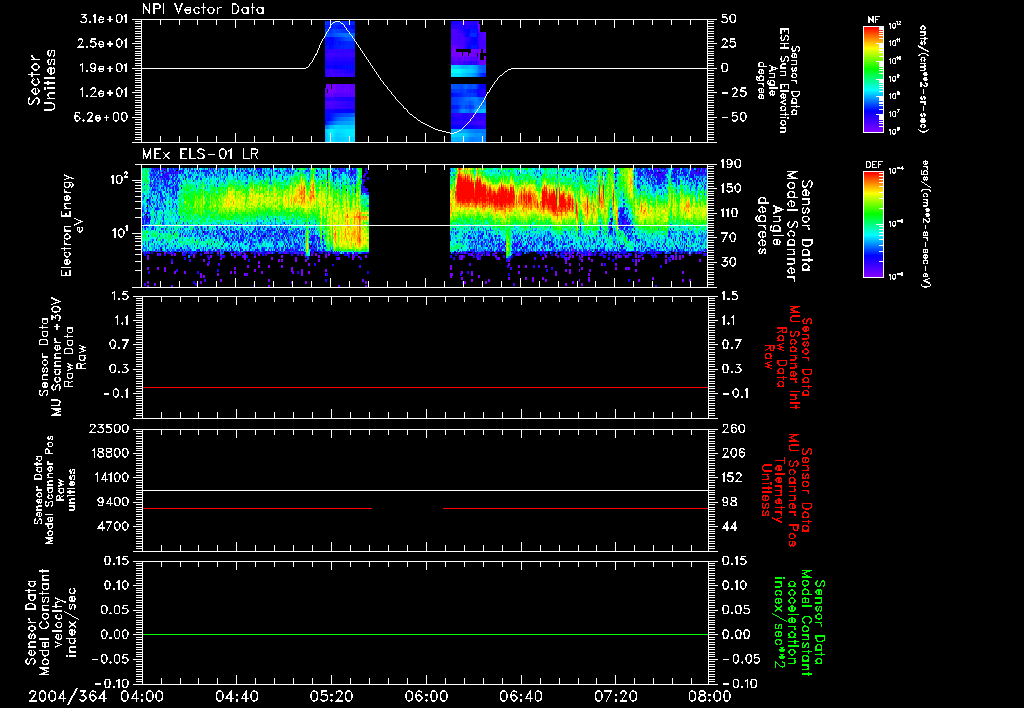
Task: Click the 9400 scanner position tick label
Action: coord(112,502)
